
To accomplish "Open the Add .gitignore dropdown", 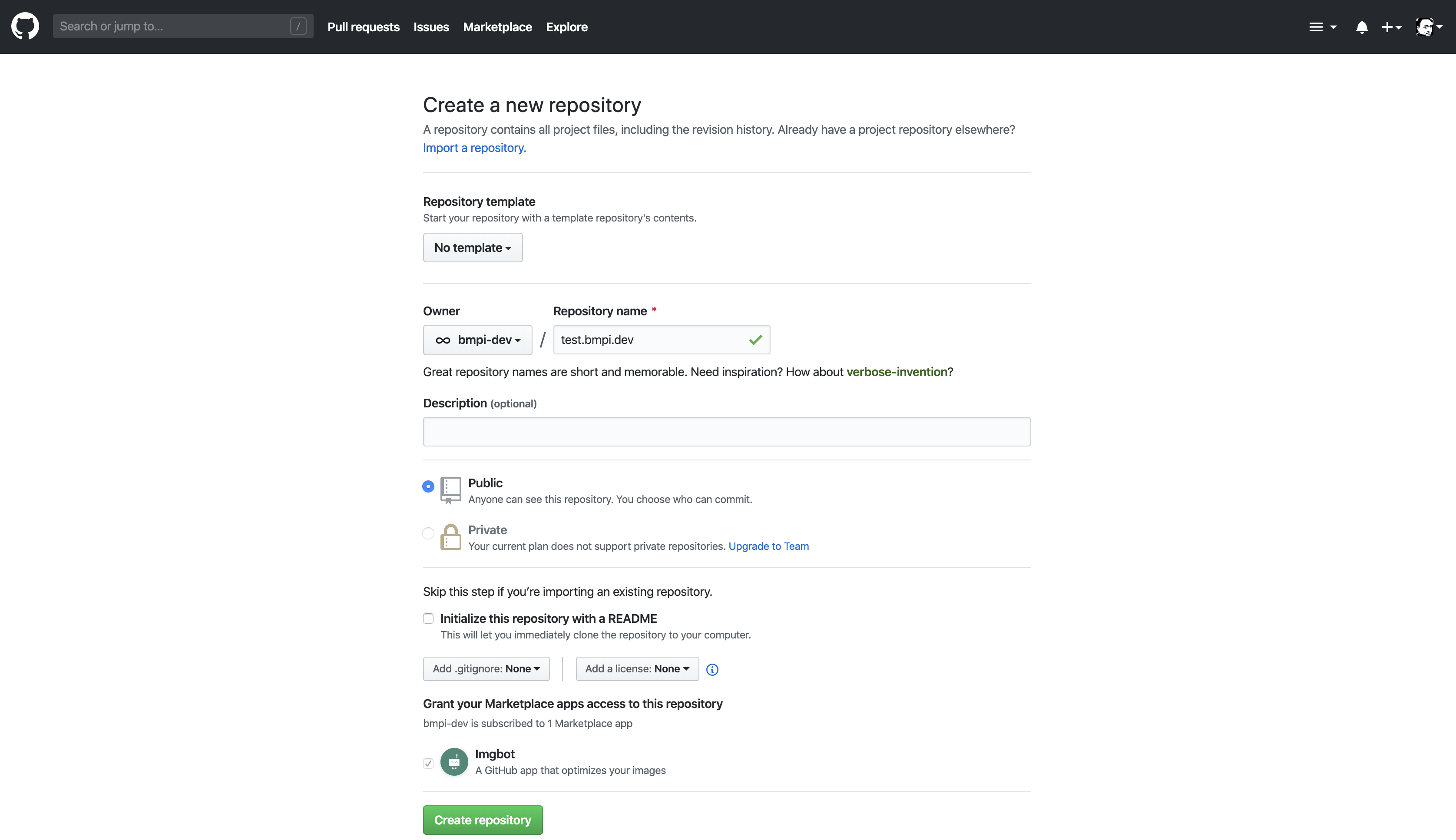I will pyautogui.click(x=486, y=668).
